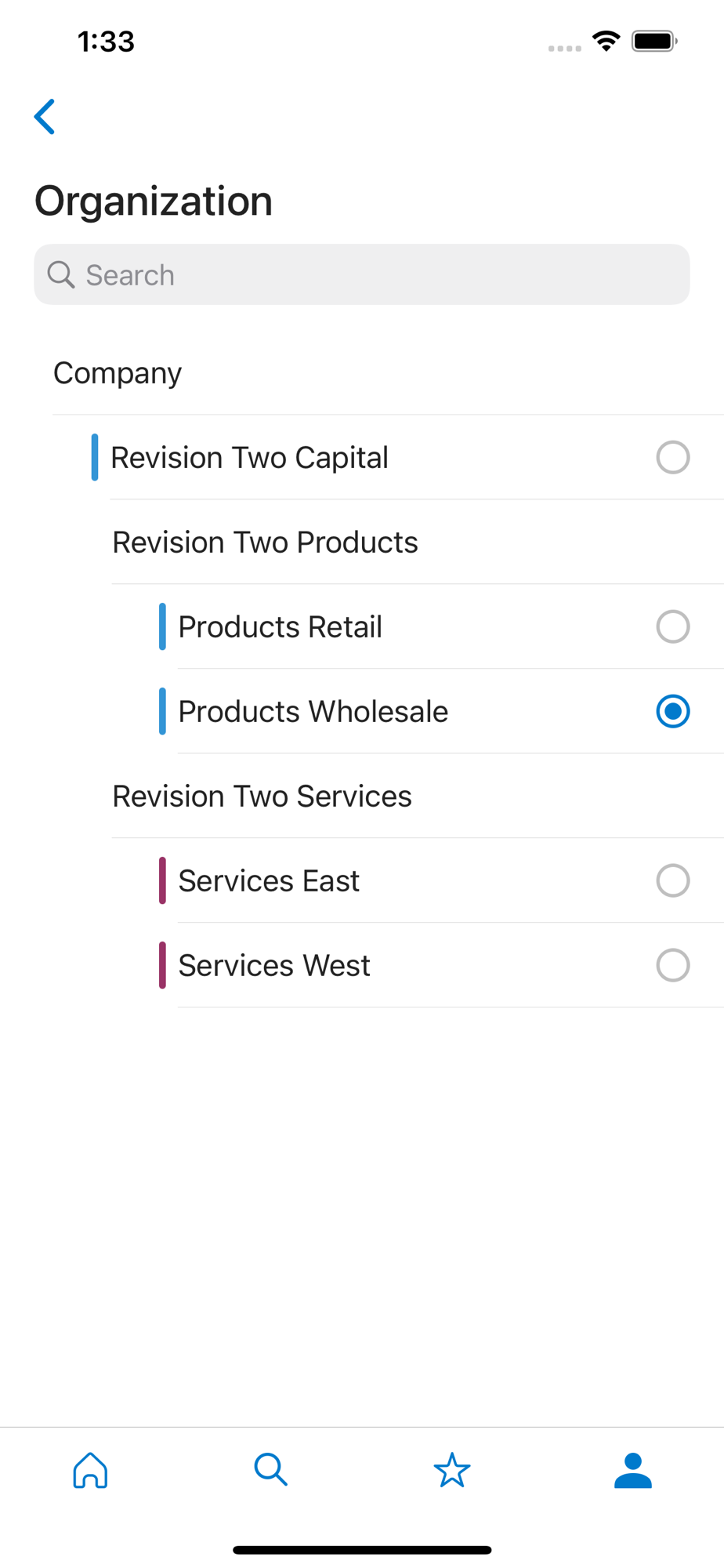Tap the back chevron arrow
724x1568 pixels.
pyautogui.click(x=45, y=117)
